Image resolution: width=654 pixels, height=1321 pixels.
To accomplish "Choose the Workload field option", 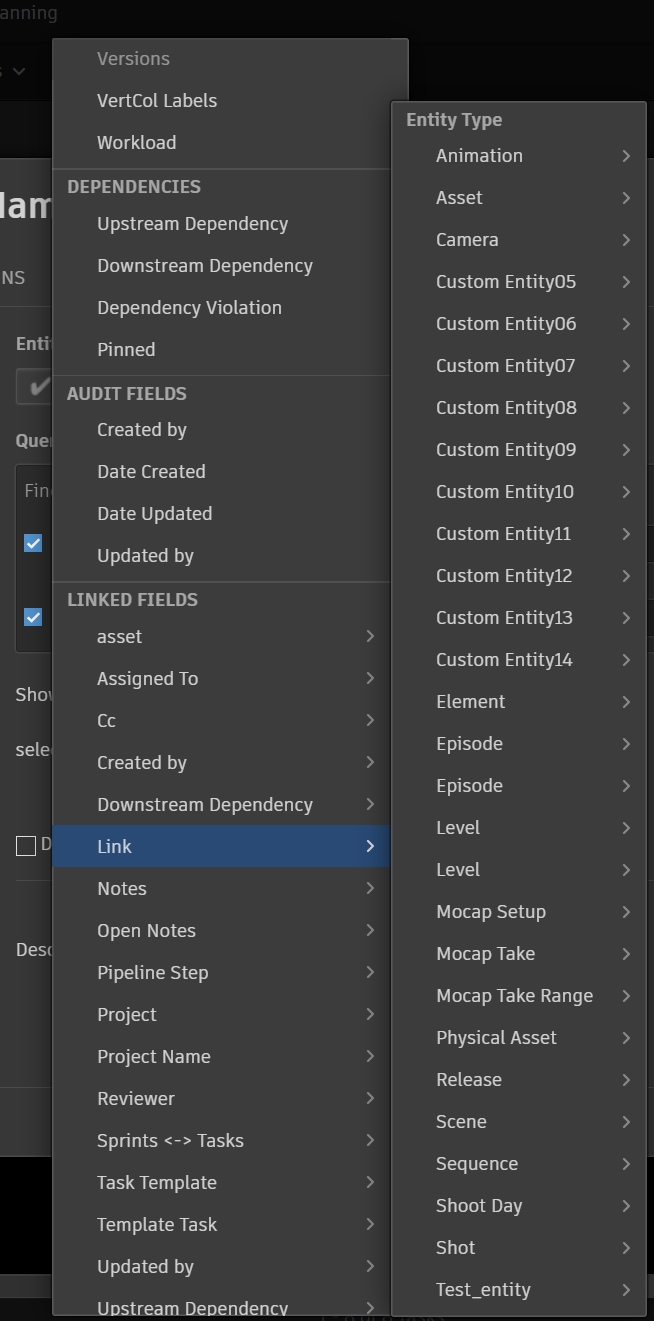I will (x=136, y=143).
